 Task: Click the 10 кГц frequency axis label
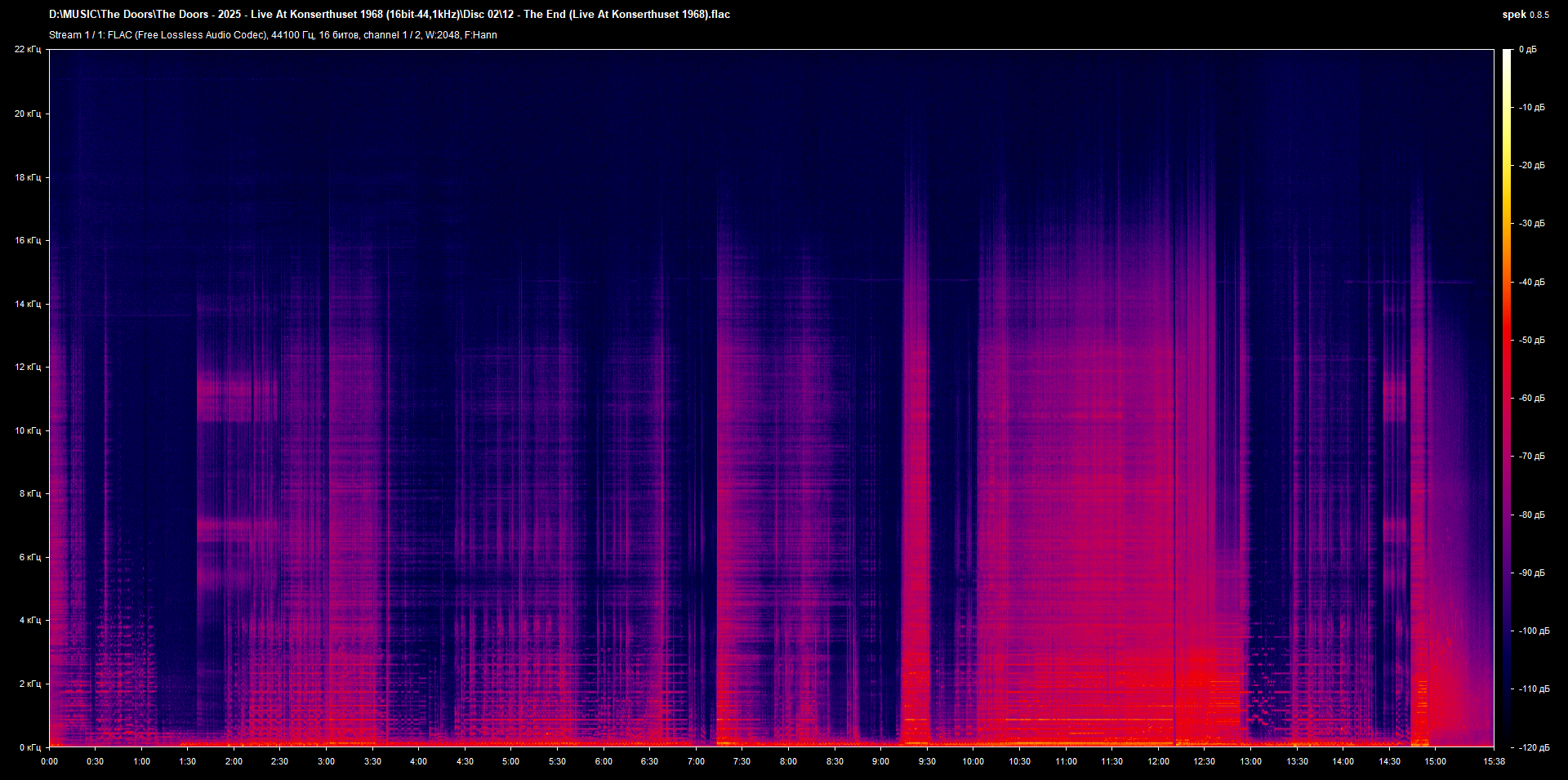click(x=27, y=430)
